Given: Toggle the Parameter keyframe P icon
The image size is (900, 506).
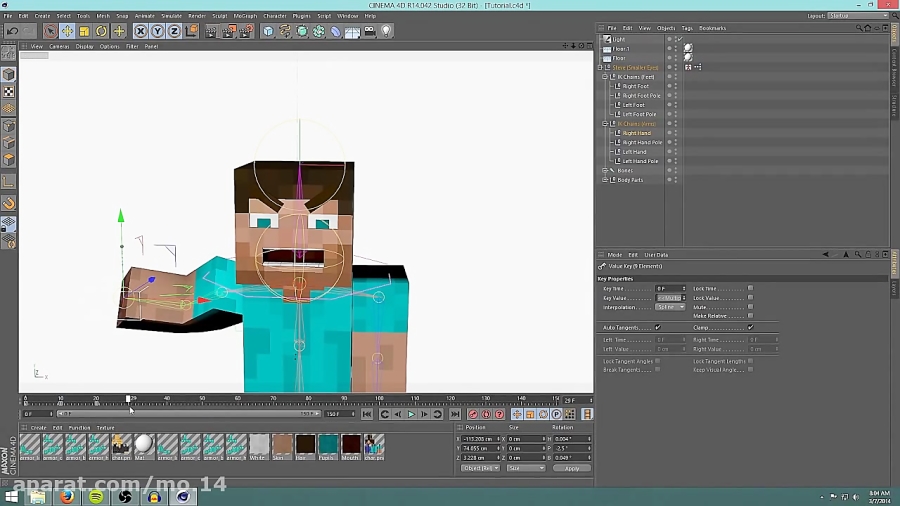Looking at the screenshot, I should click(x=556, y=414).
